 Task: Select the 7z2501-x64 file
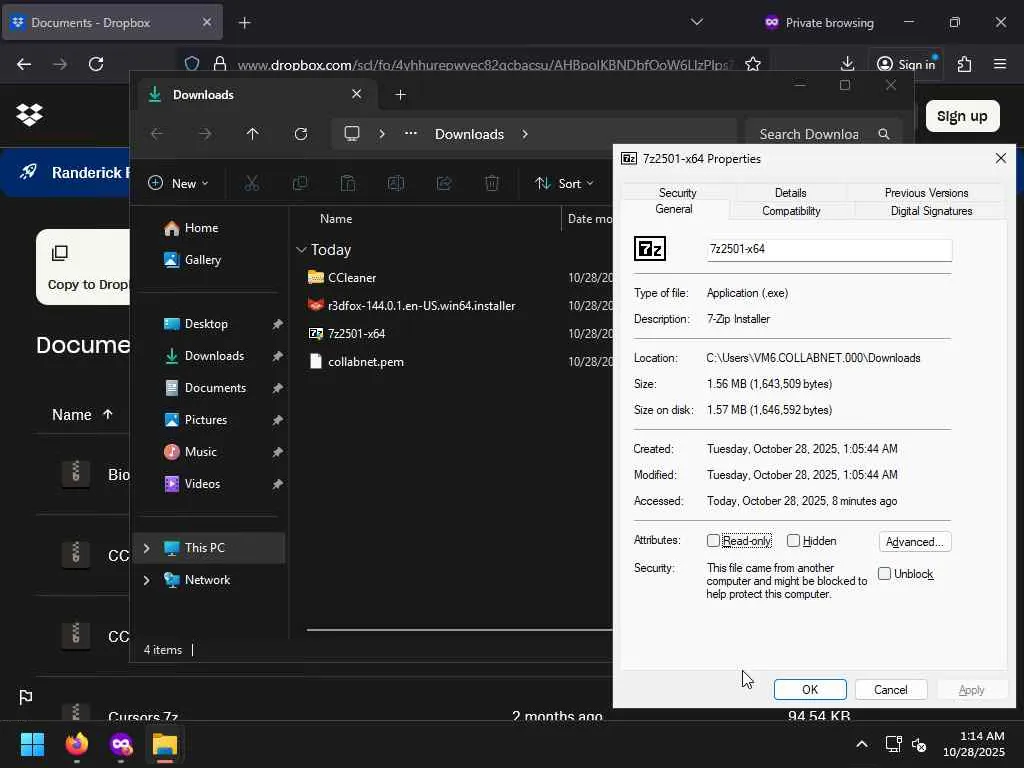(x=347, y=334)
